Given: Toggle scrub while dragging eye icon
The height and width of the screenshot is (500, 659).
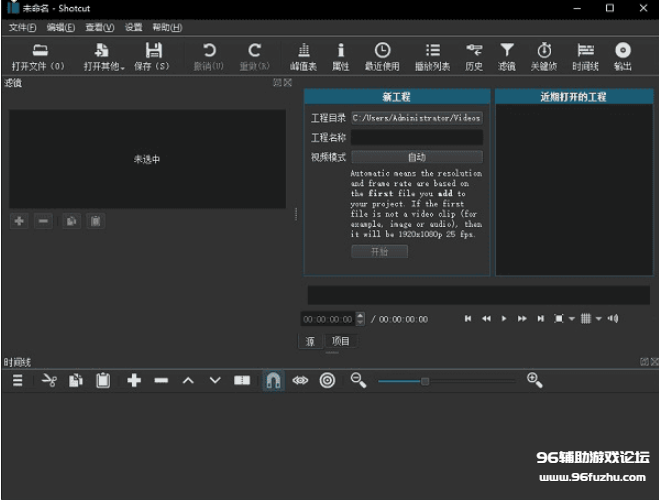Looking at the screenshot, I should tap(300, 380).
